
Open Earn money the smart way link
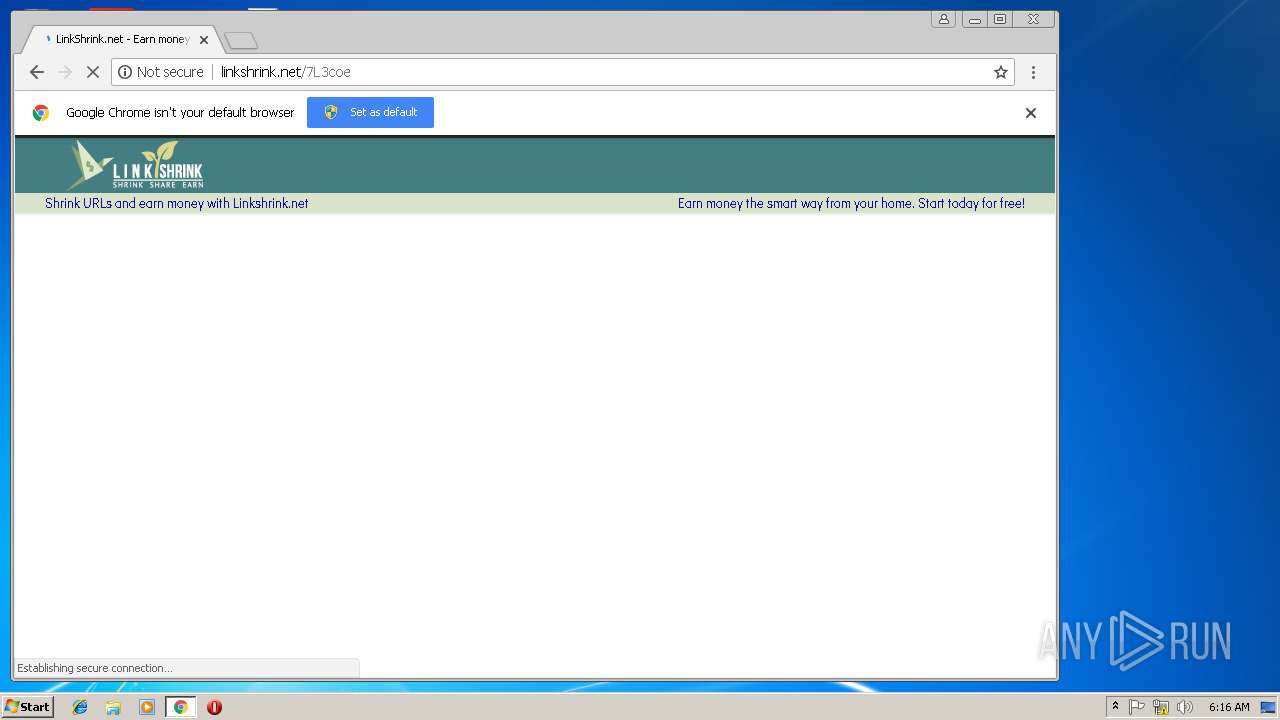851,203
